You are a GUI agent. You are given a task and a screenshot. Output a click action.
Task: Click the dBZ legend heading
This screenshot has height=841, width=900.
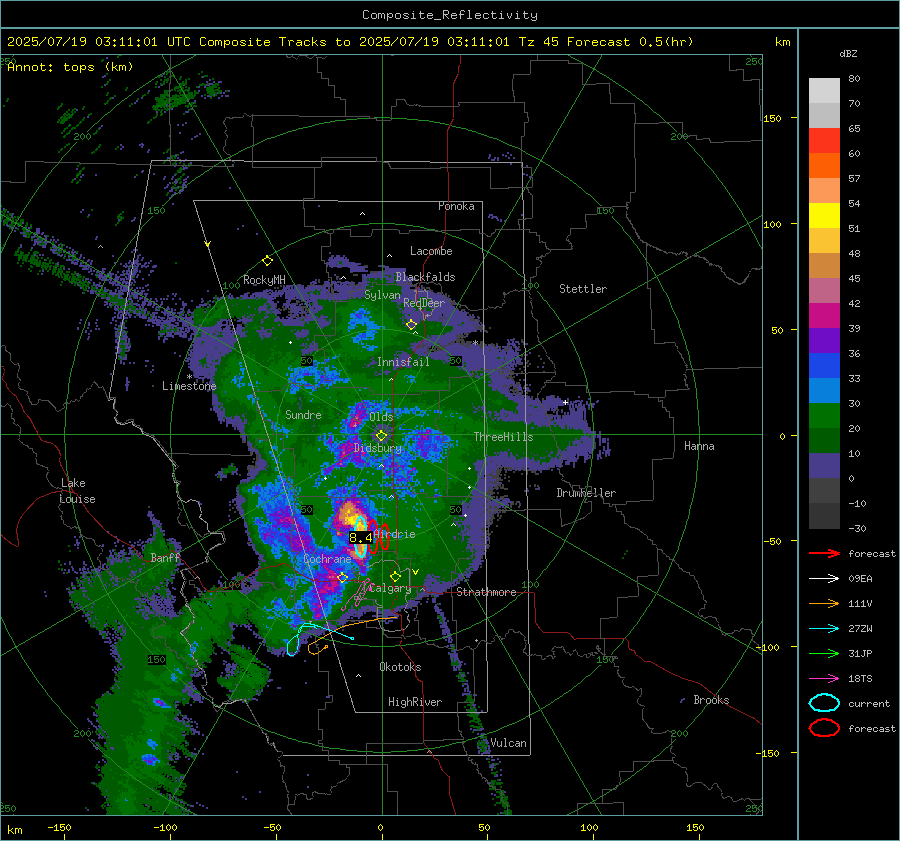click(848, 54)
